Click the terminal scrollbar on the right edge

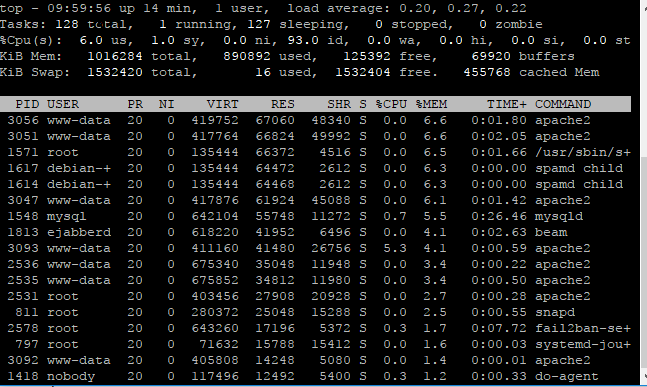coord(643,264)
